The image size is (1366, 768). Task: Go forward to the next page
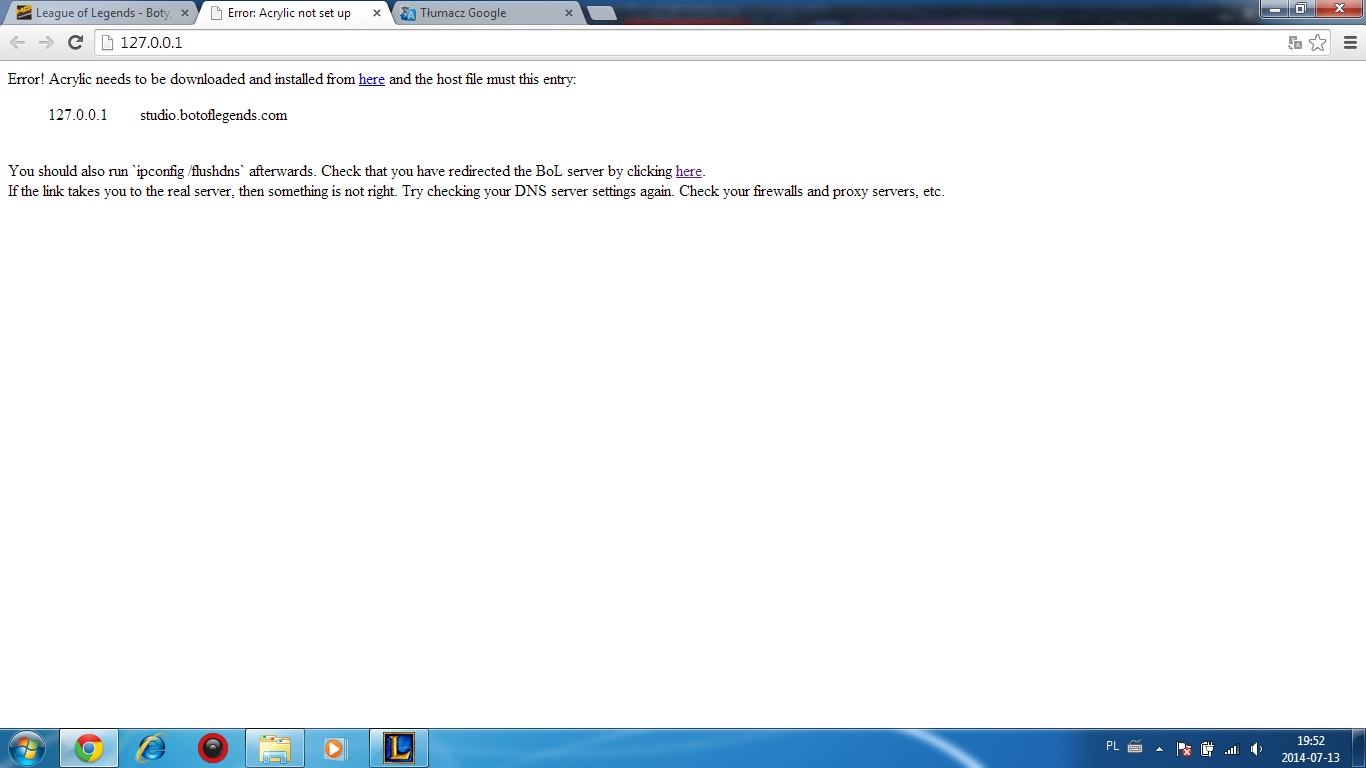pos(46,42)
